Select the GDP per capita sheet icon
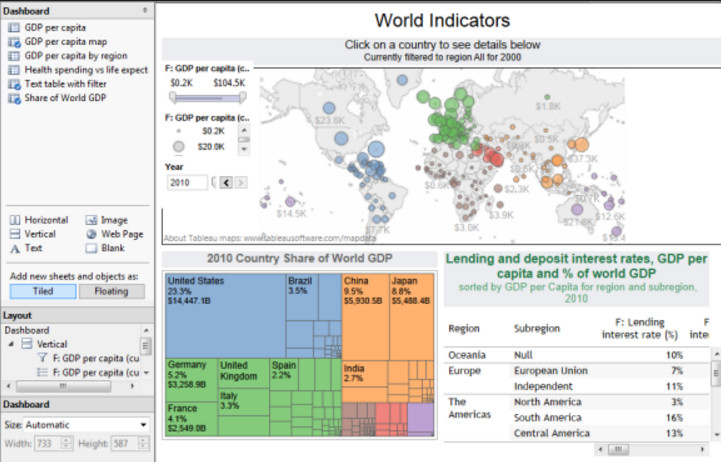 14,28
